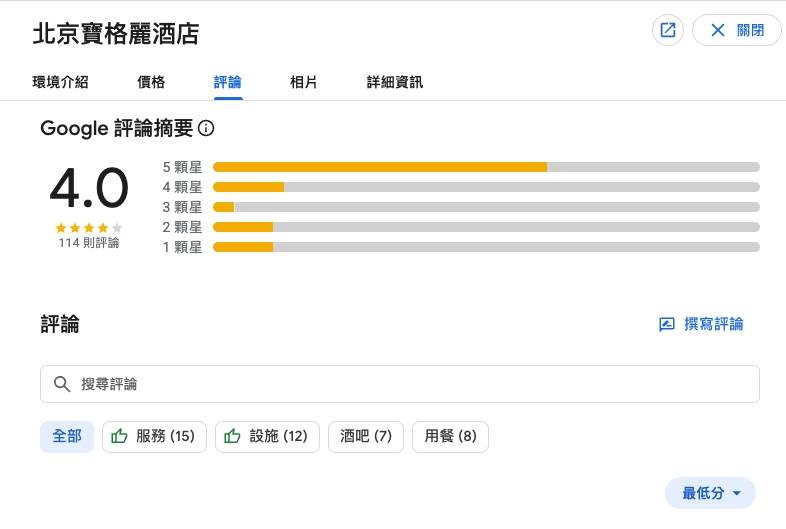Image resolution: width=786 pixels, height=529 pixels.
Task: Filter reviews by 酒吧 (7)
Action: [366, 436]
